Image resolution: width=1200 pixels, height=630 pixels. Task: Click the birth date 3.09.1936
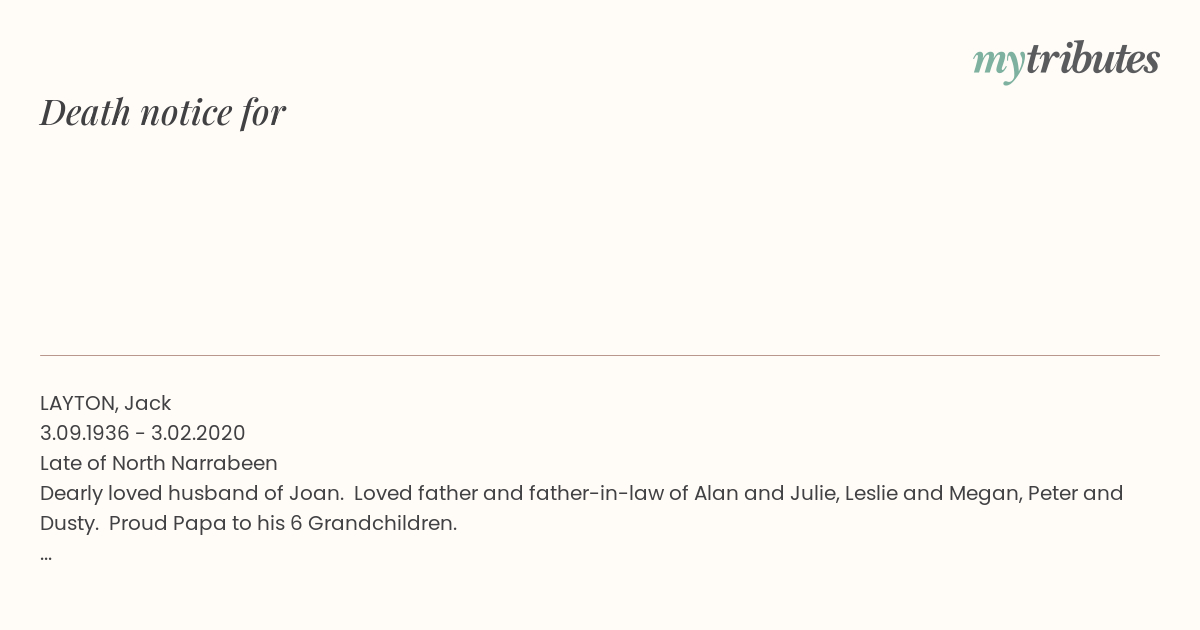[x=84, y=433]
